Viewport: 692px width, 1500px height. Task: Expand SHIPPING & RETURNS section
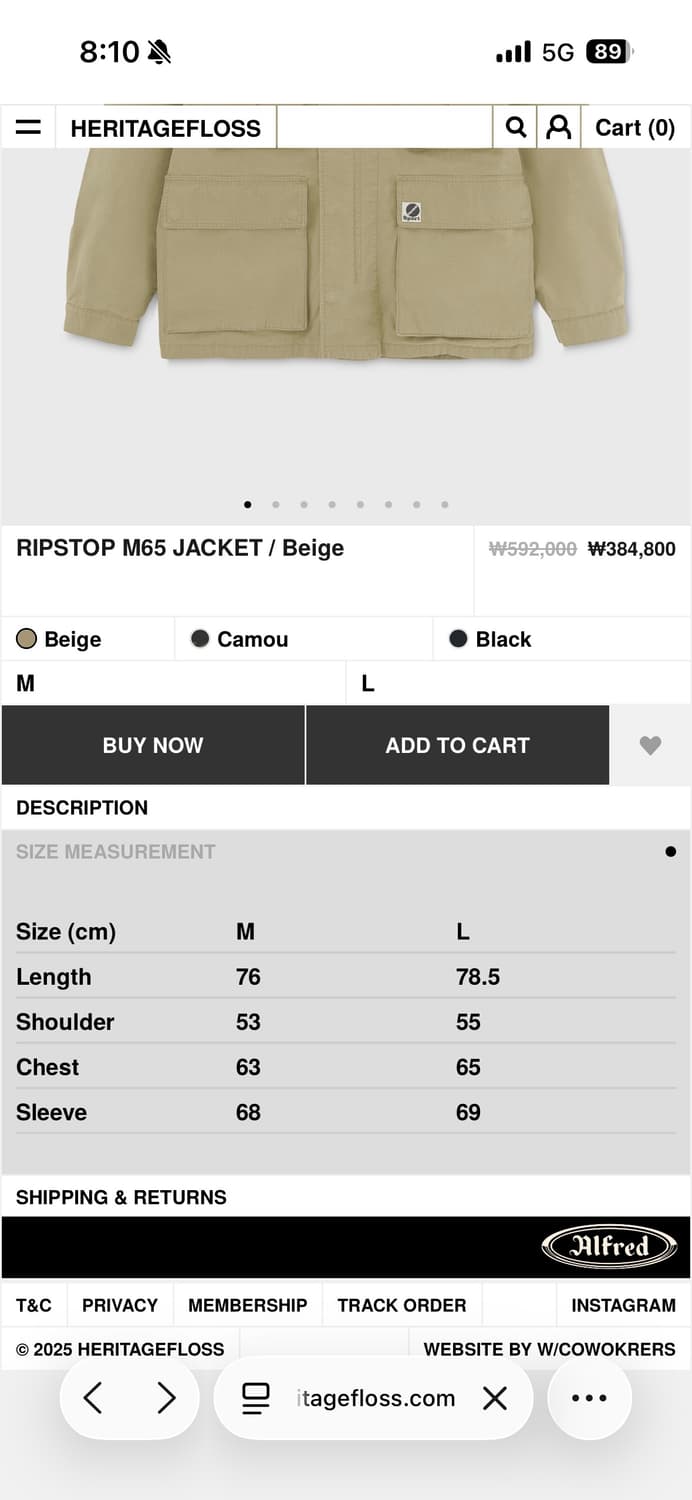pos(121,1197)
